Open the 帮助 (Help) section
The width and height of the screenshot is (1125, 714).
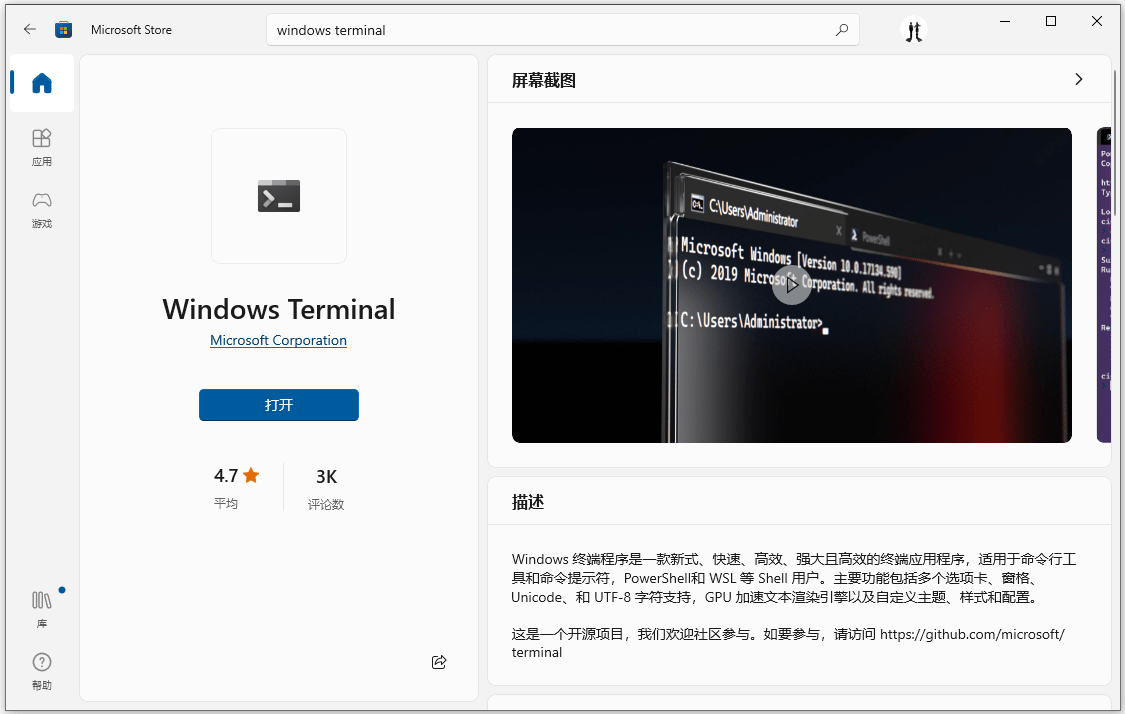click(42, 671)
